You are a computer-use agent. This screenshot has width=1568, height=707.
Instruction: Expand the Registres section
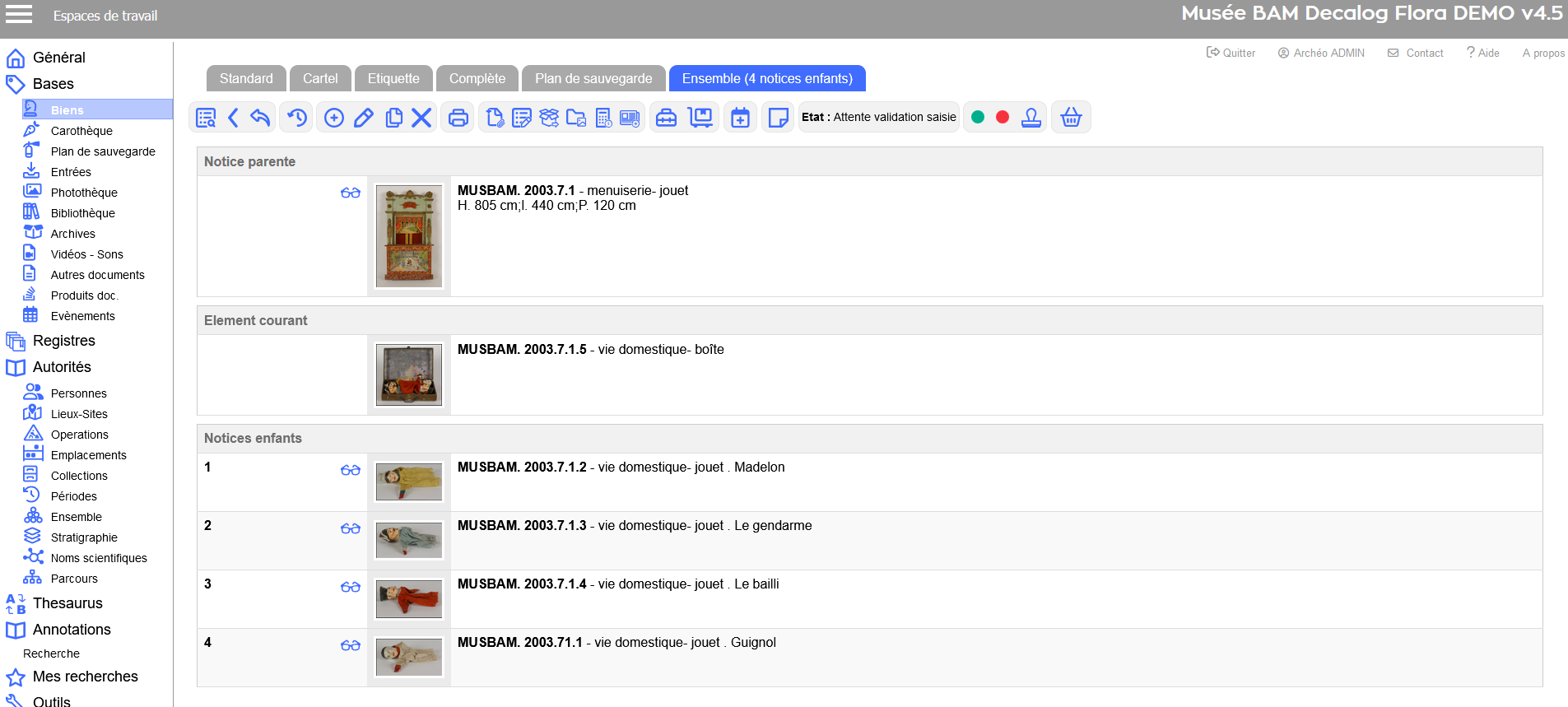[64, 341]
